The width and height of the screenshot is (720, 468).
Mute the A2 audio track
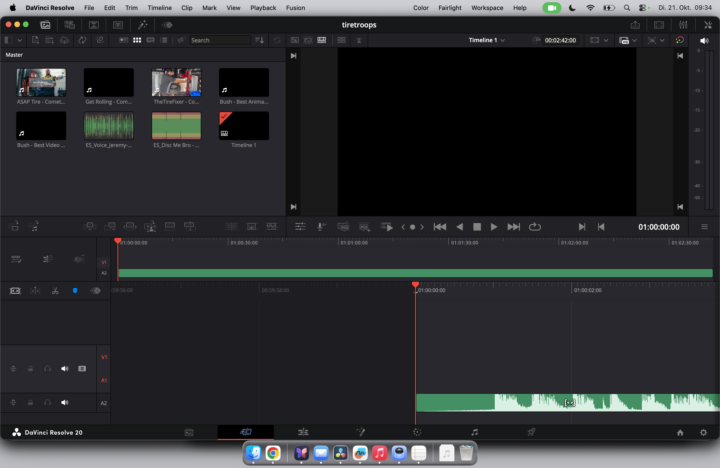65,403
